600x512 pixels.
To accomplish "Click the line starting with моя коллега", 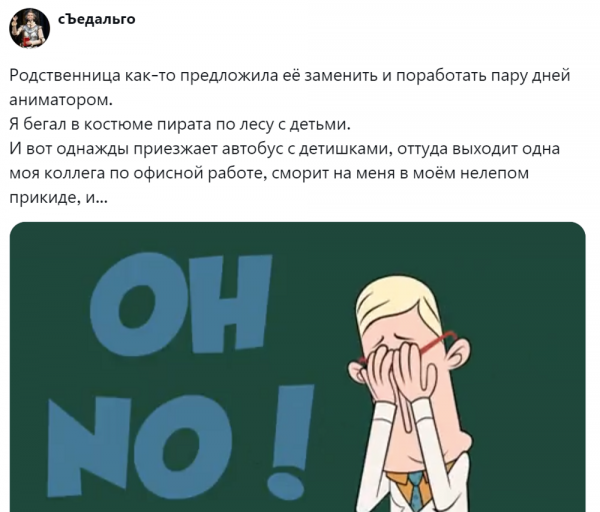I will click(x=269, y=173).
